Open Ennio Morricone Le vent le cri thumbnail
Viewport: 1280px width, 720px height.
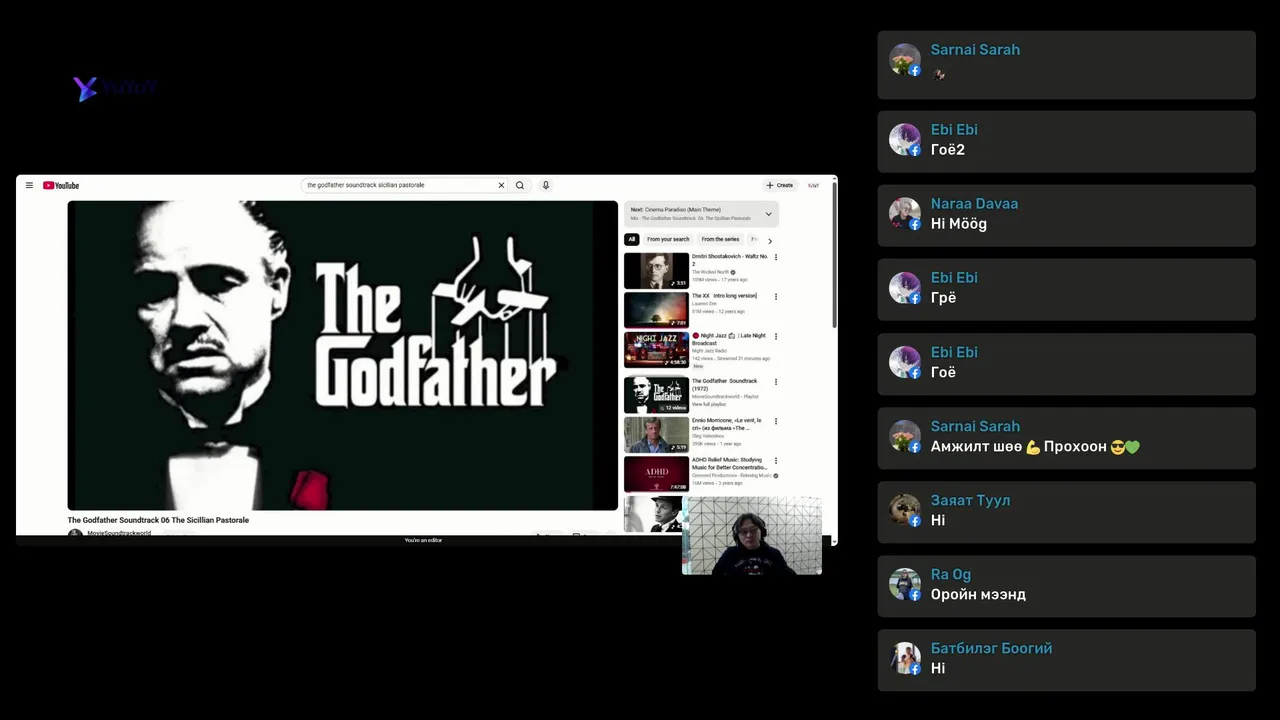click(x=656, y=435)
